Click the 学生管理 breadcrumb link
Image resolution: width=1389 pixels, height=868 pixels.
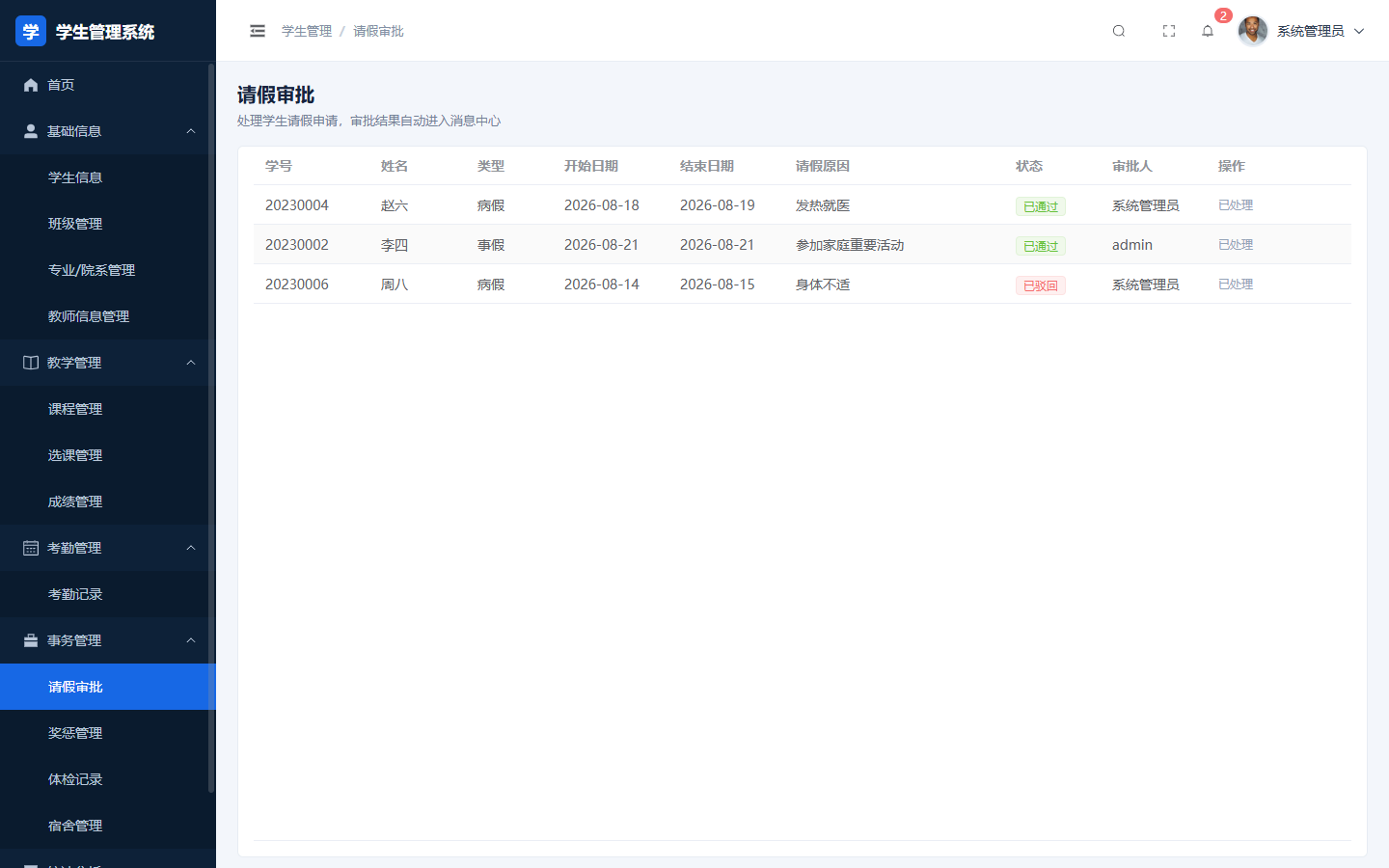307,31
